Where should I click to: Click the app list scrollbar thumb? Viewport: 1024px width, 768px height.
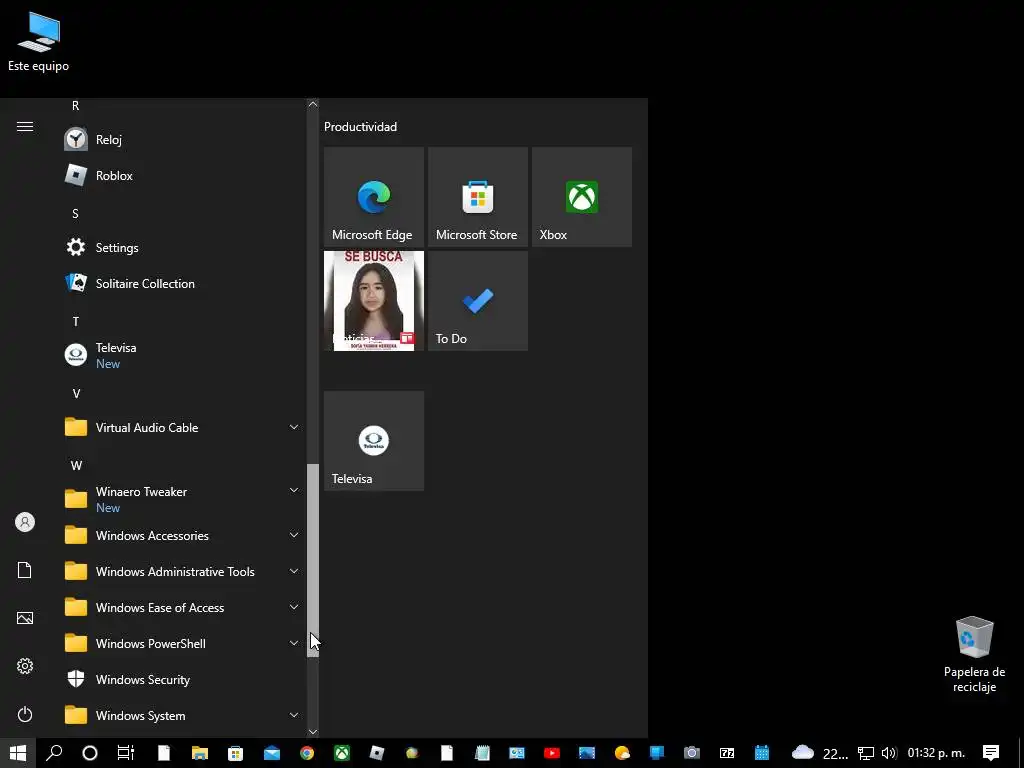click(313, 560)
